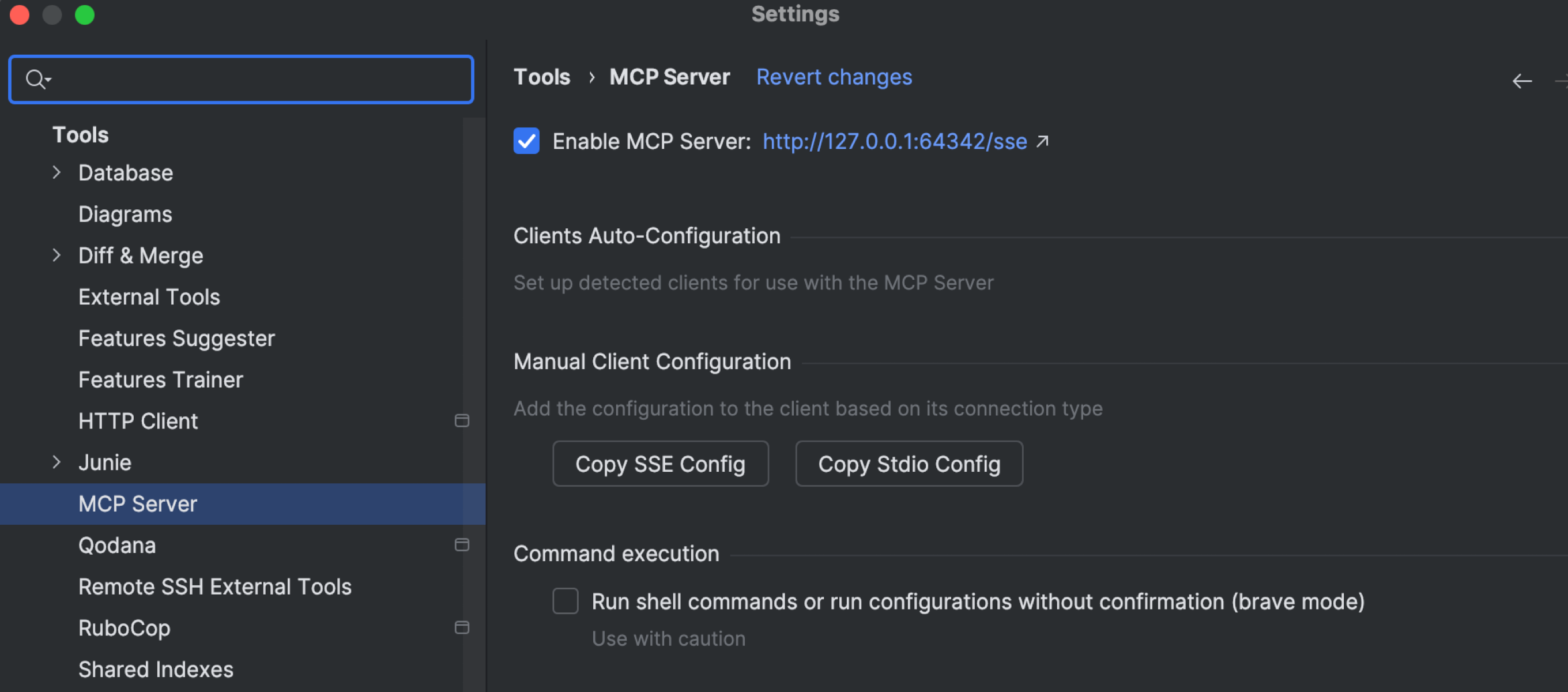The height and width of the screenshot is (692, 1568).
Task: Select Shared Indexes in the tree
Action: (155, 670)
